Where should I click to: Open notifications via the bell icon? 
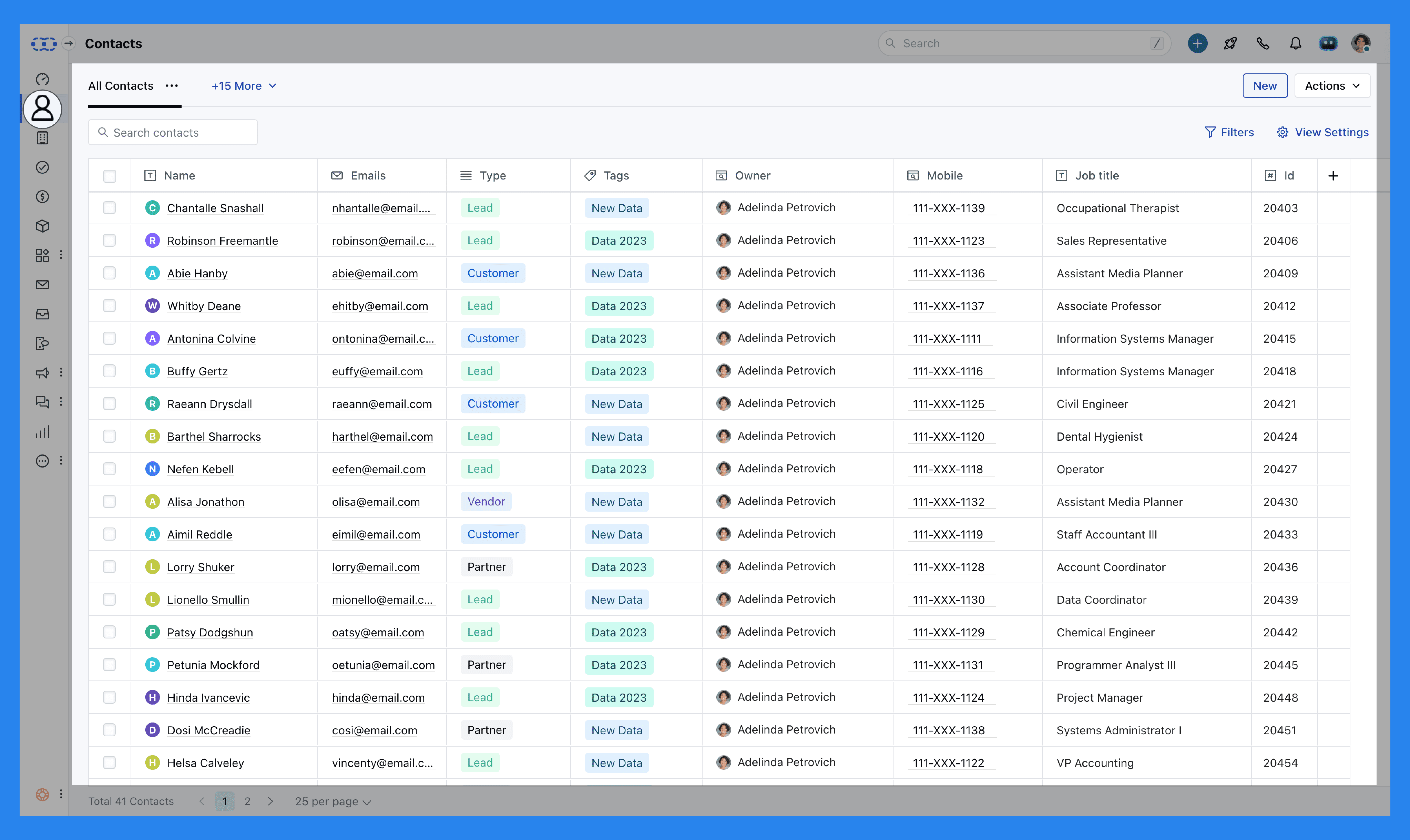tap(1296, 43)
